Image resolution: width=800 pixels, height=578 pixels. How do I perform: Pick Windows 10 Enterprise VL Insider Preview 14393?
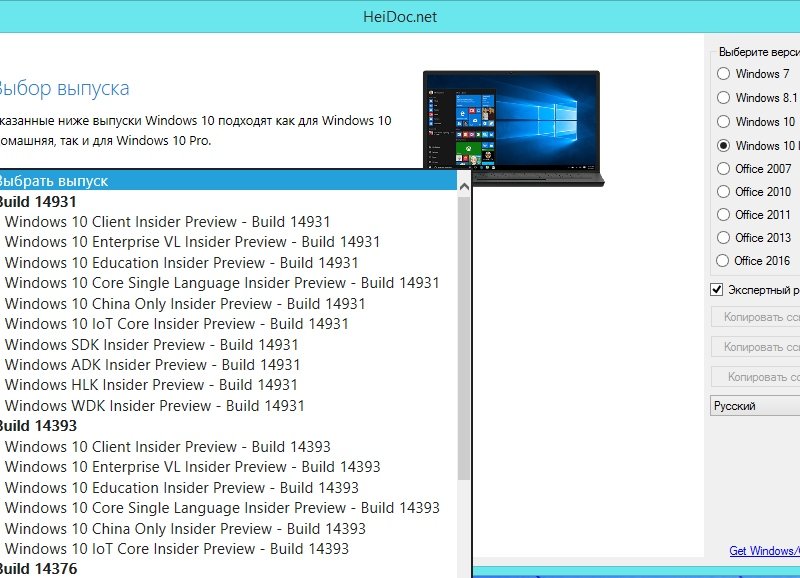tap(228, 467)
